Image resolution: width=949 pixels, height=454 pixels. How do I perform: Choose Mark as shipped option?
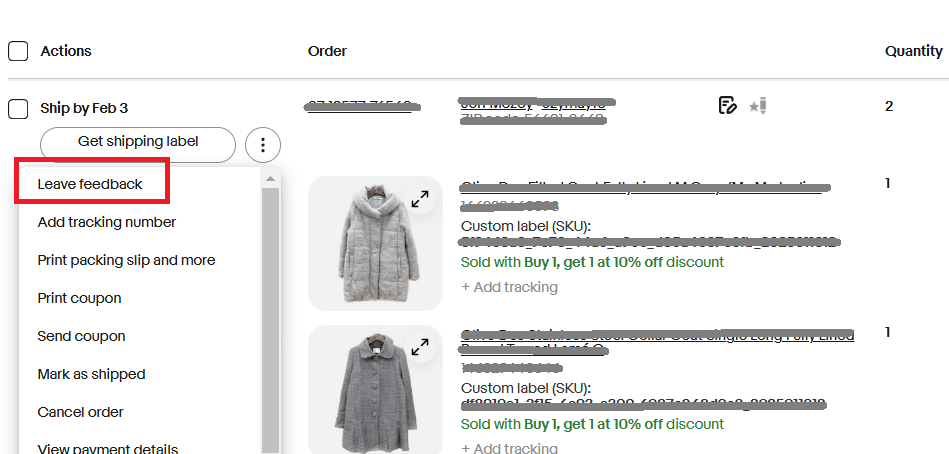click(91, 374)
